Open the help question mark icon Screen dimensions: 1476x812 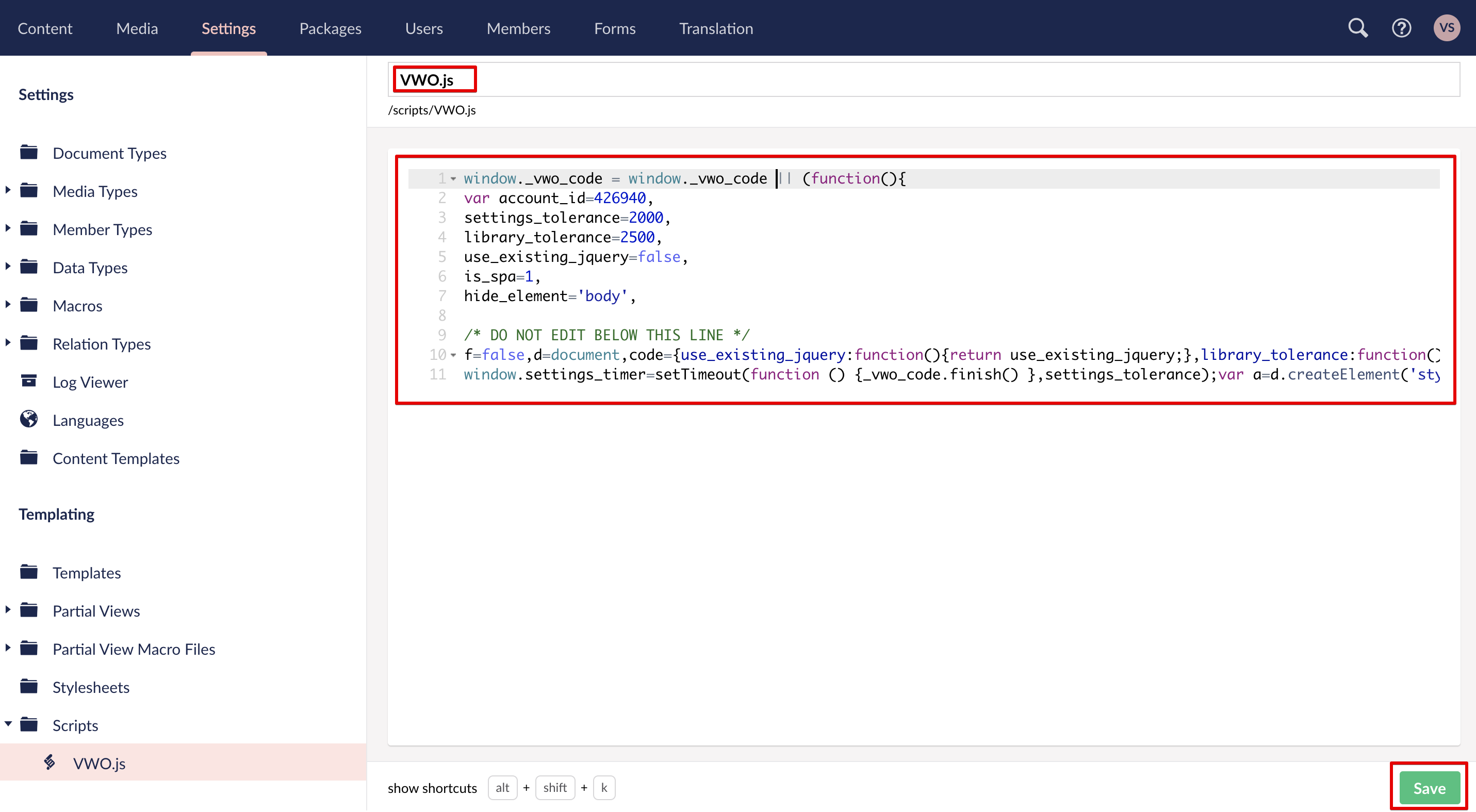[1401, 28]
